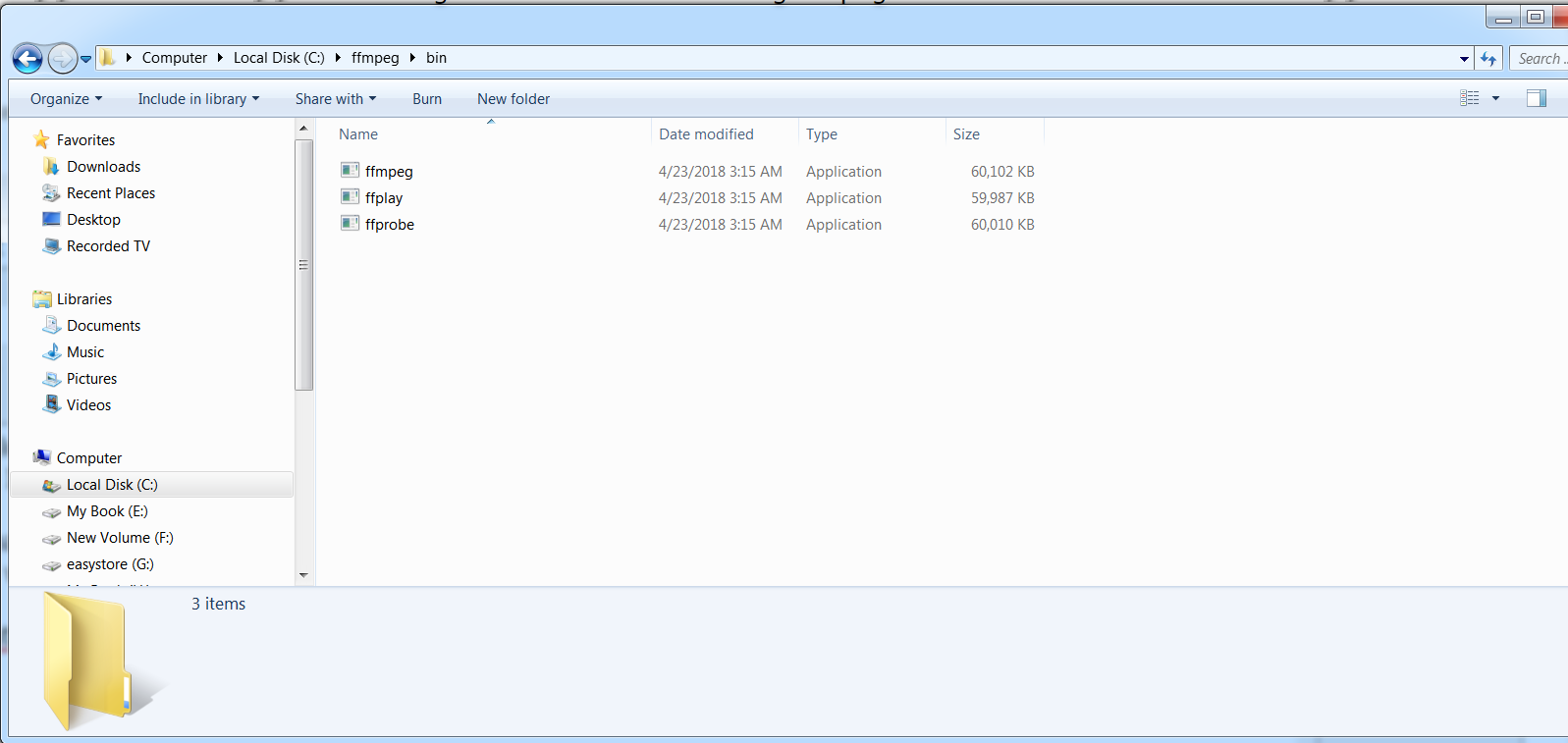Image resolution: width=1568 pixels, height=743 pixels.
Task: Click the 59,987 KB size value
Action: click(1002, 198)
